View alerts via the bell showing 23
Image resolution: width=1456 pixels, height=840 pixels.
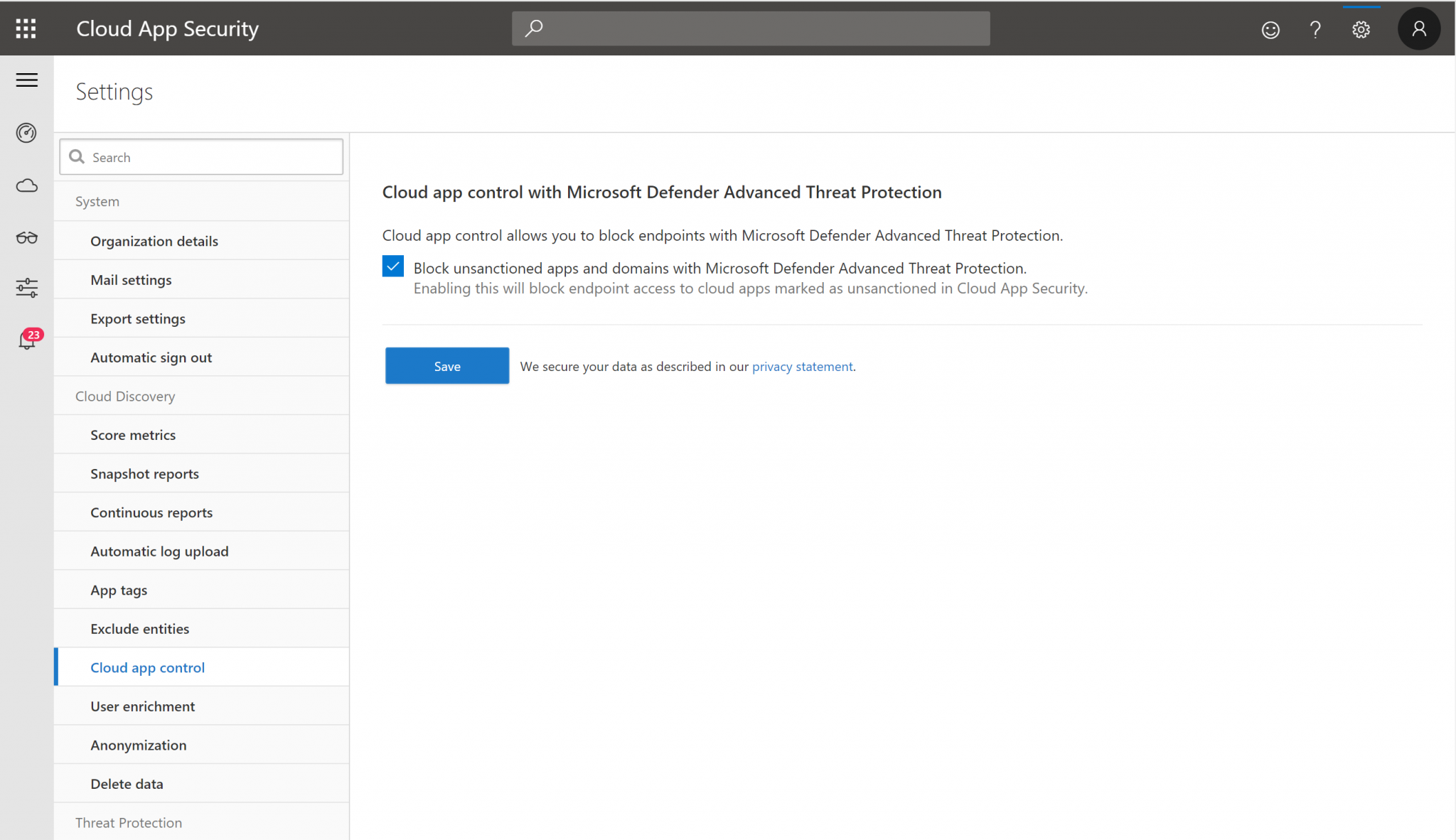26,340
